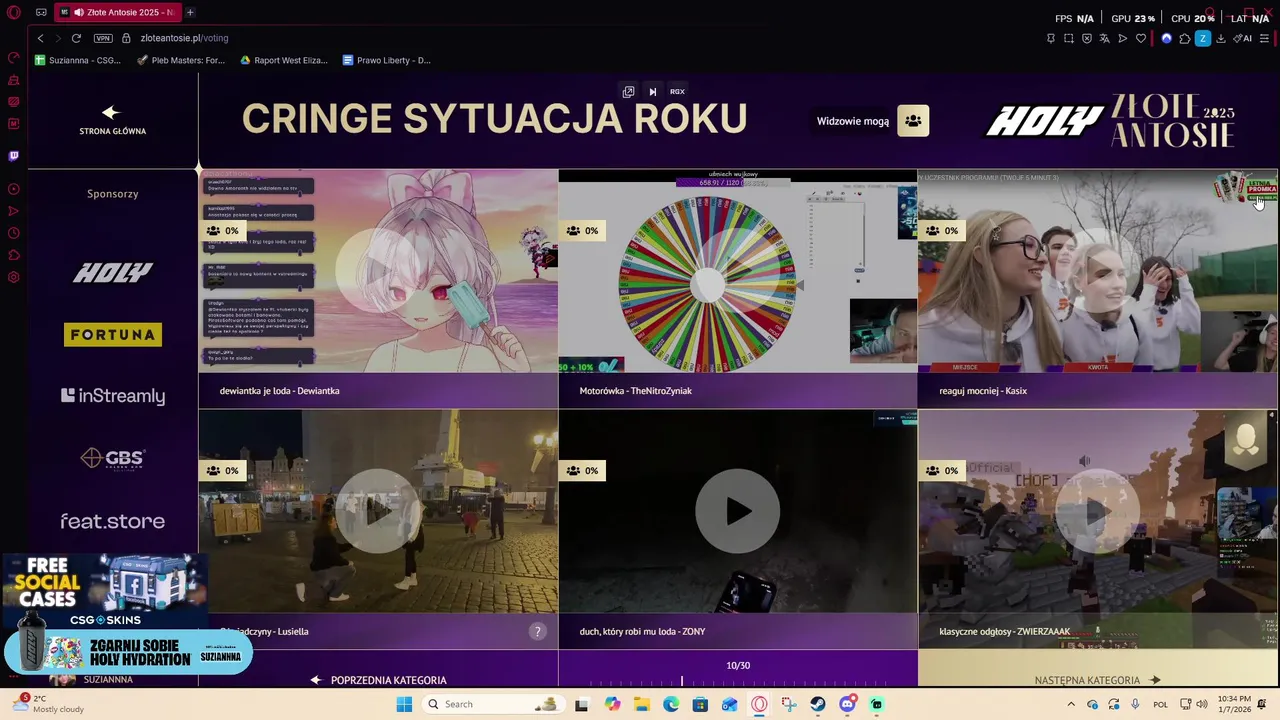Viewport: 1280px width, 720px height.
Task: Click the blue Z extension icon
Action: (1202, 38)
